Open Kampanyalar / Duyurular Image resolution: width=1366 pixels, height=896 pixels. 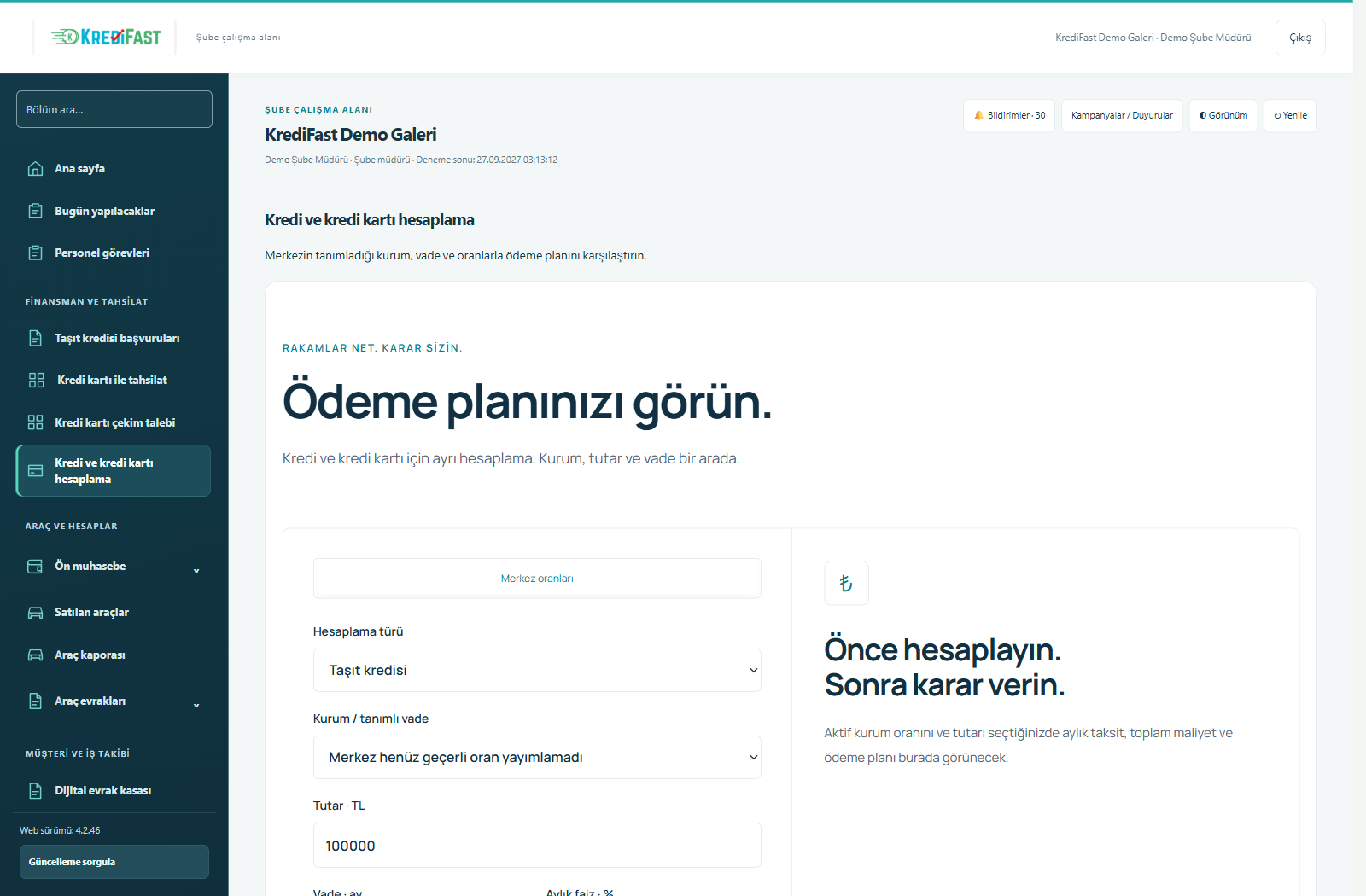coord(1122,115)
